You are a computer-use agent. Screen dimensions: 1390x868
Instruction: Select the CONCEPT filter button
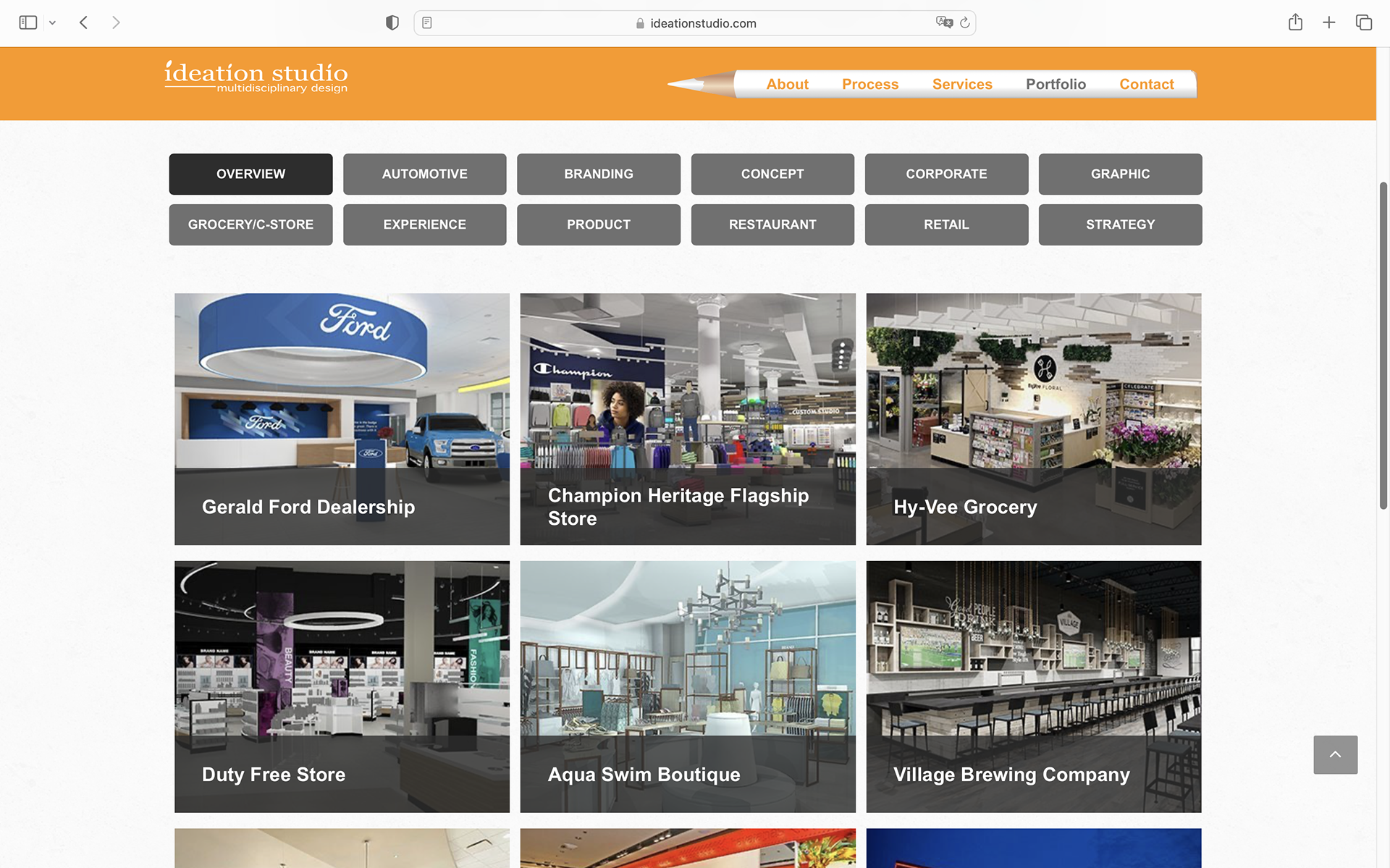pos(772,174)
